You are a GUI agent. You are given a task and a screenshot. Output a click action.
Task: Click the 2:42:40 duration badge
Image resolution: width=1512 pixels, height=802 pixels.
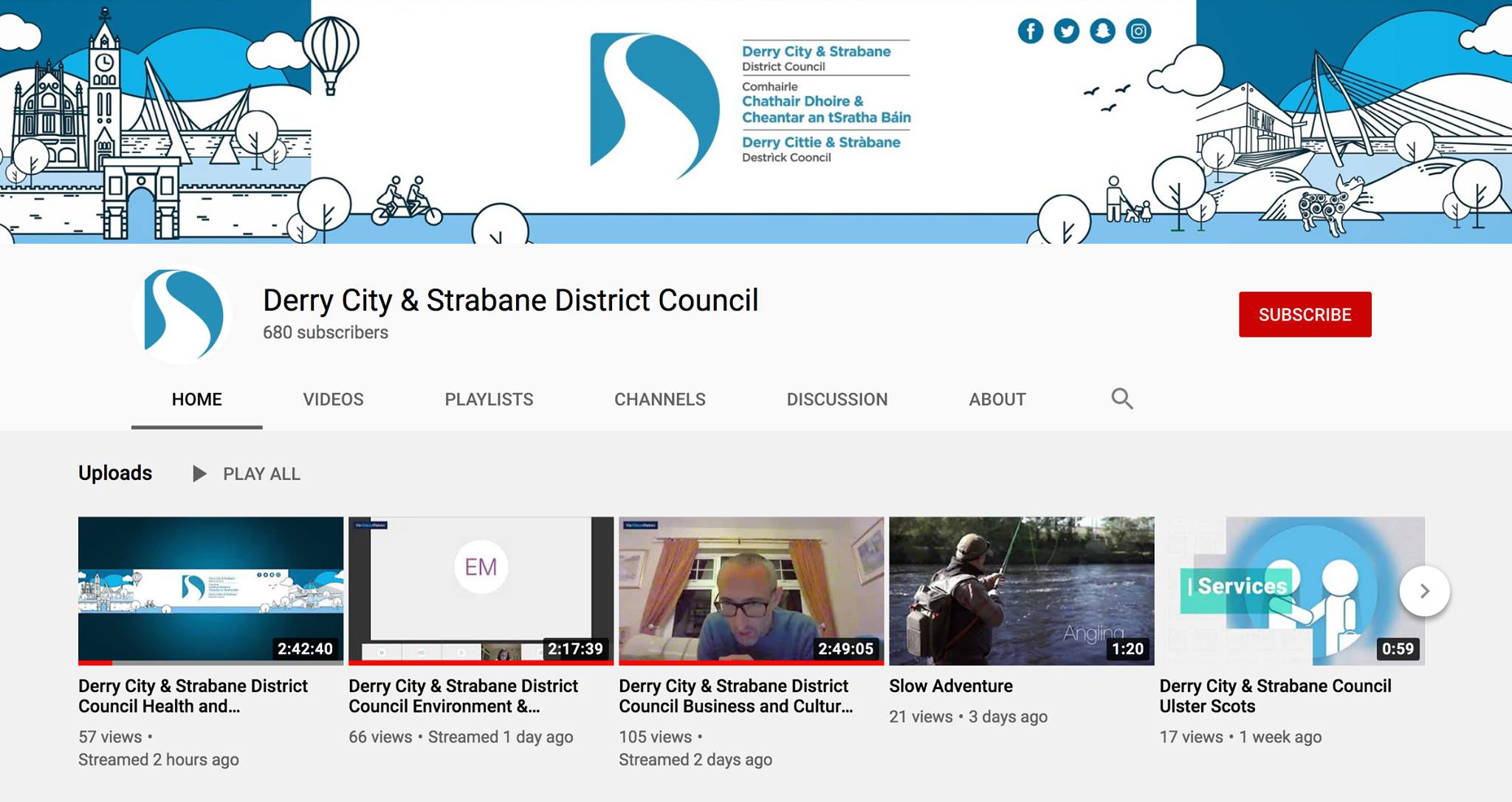tap(305, 649)
